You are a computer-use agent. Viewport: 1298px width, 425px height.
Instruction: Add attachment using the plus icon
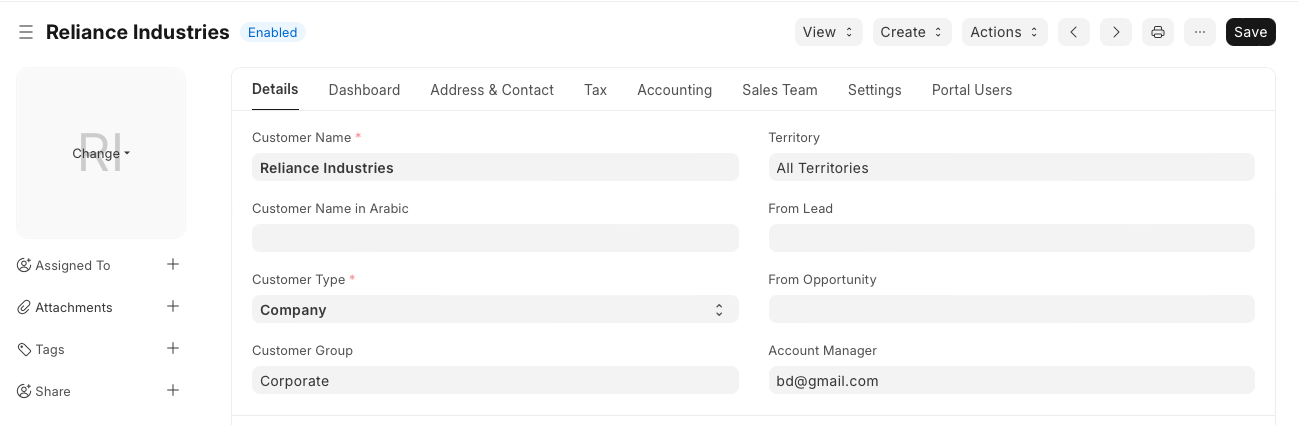click(x=173, y=307)
